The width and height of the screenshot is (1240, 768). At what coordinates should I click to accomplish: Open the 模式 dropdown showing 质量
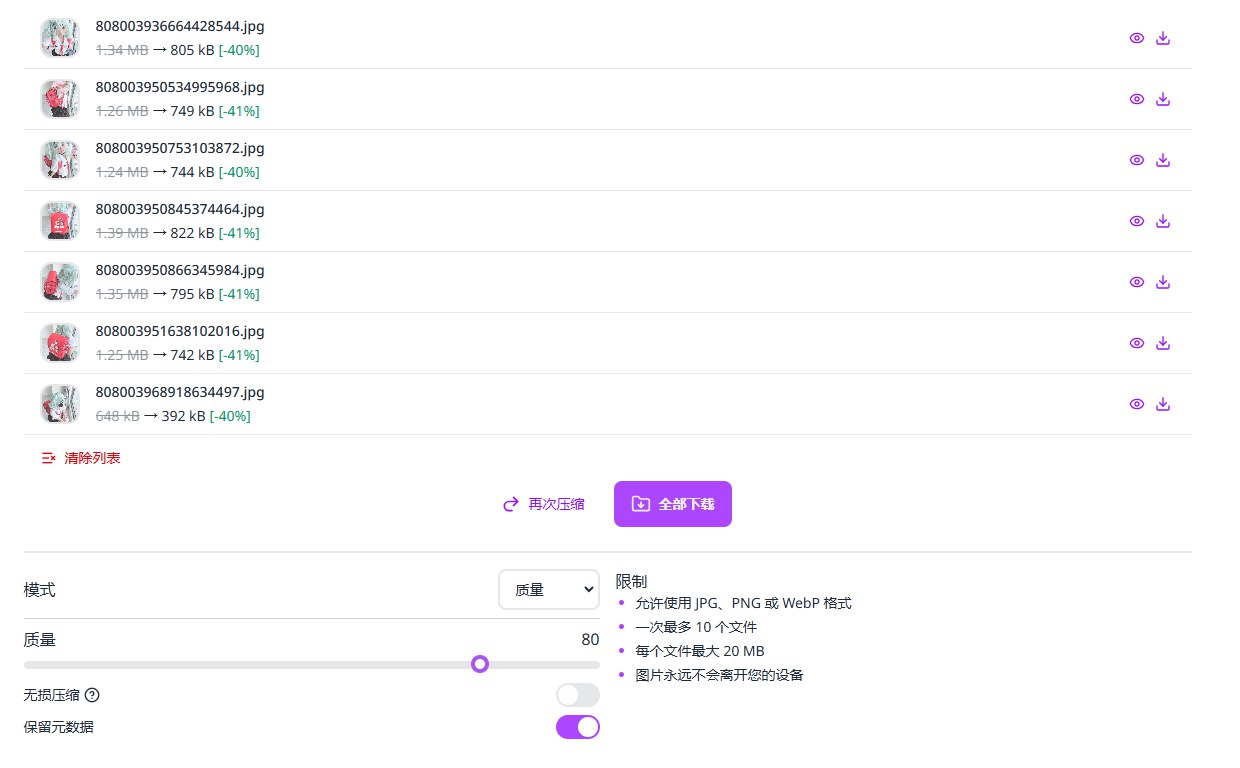click(x=548, y=590)
